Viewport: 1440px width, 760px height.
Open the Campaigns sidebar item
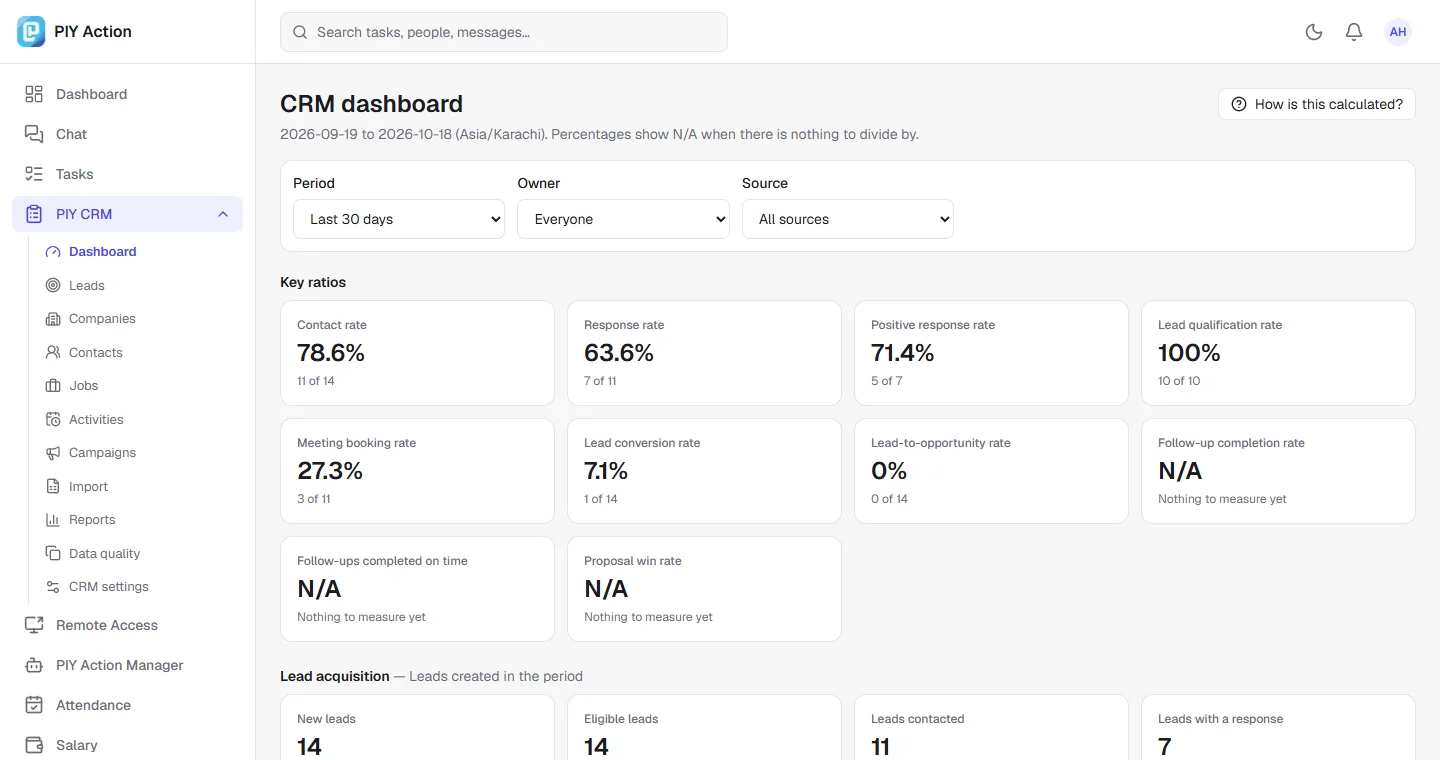pos(138,453)
